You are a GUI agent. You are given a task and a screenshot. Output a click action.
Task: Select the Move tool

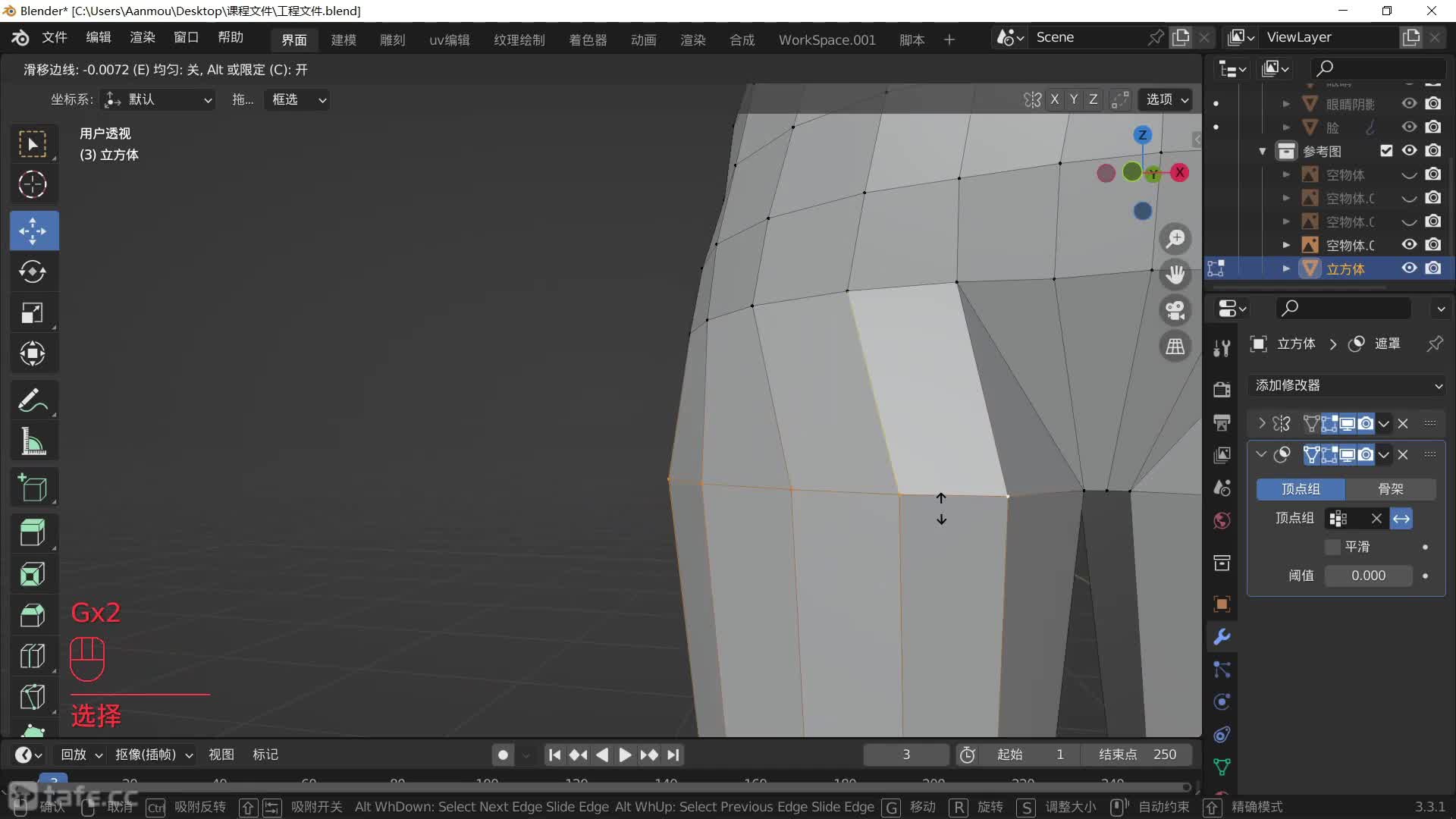pos(33,231)
